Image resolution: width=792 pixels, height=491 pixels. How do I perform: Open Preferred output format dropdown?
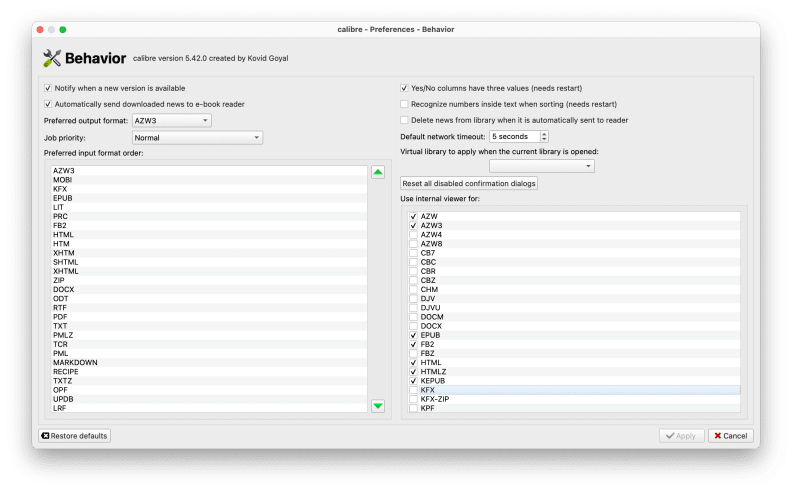click(172, 121)
